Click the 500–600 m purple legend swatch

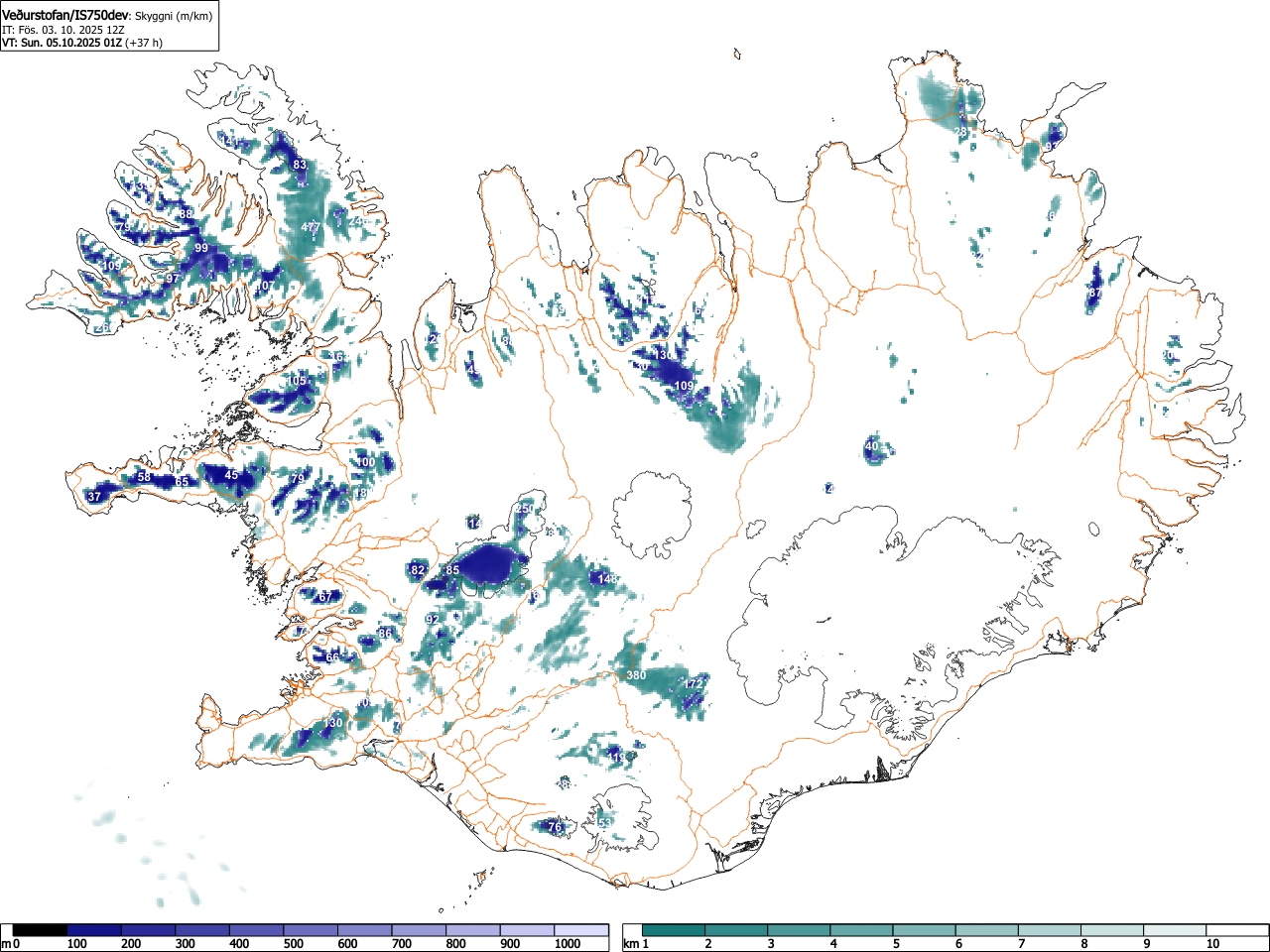(x=312, y=930)
